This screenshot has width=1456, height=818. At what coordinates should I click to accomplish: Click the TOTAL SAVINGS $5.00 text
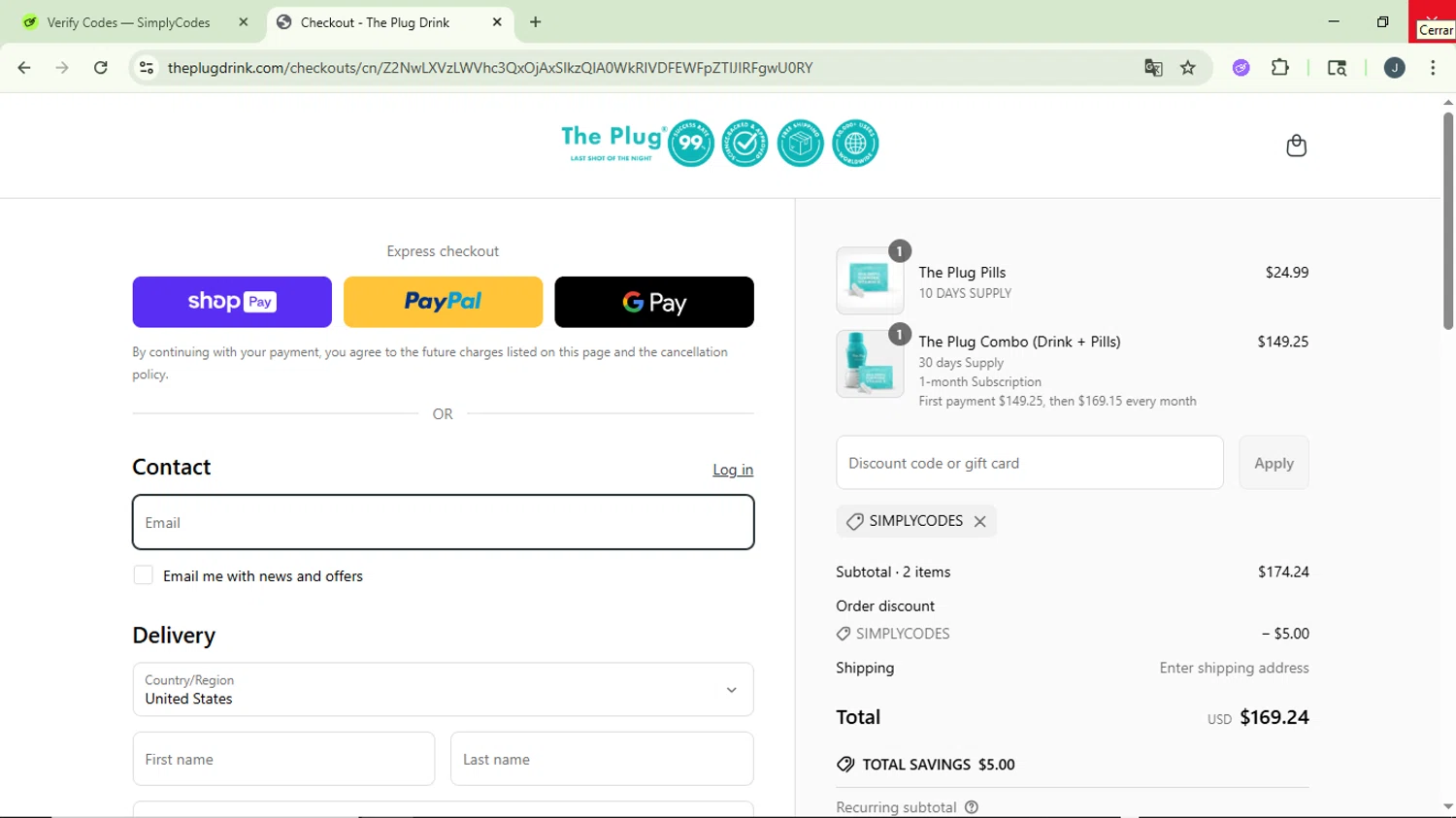coord(939,765)
